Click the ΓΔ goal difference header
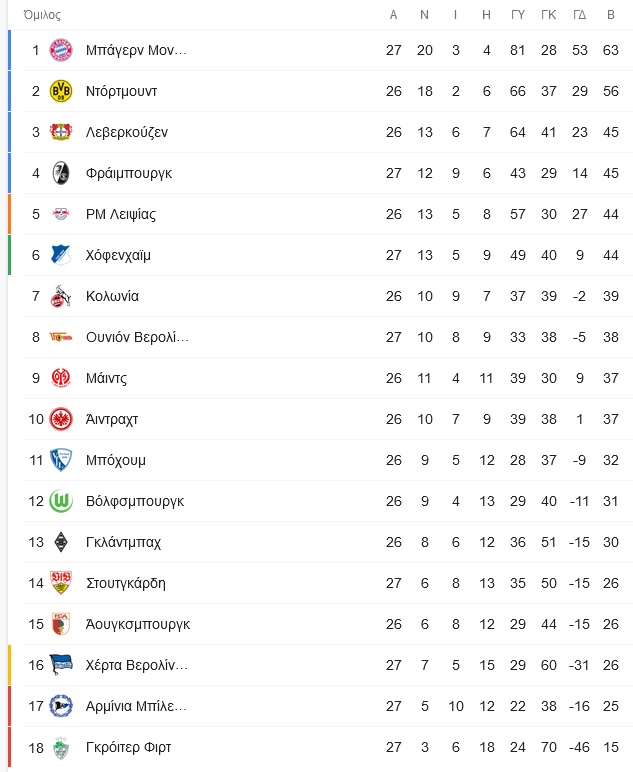The image size is (633, 772). 580,15
